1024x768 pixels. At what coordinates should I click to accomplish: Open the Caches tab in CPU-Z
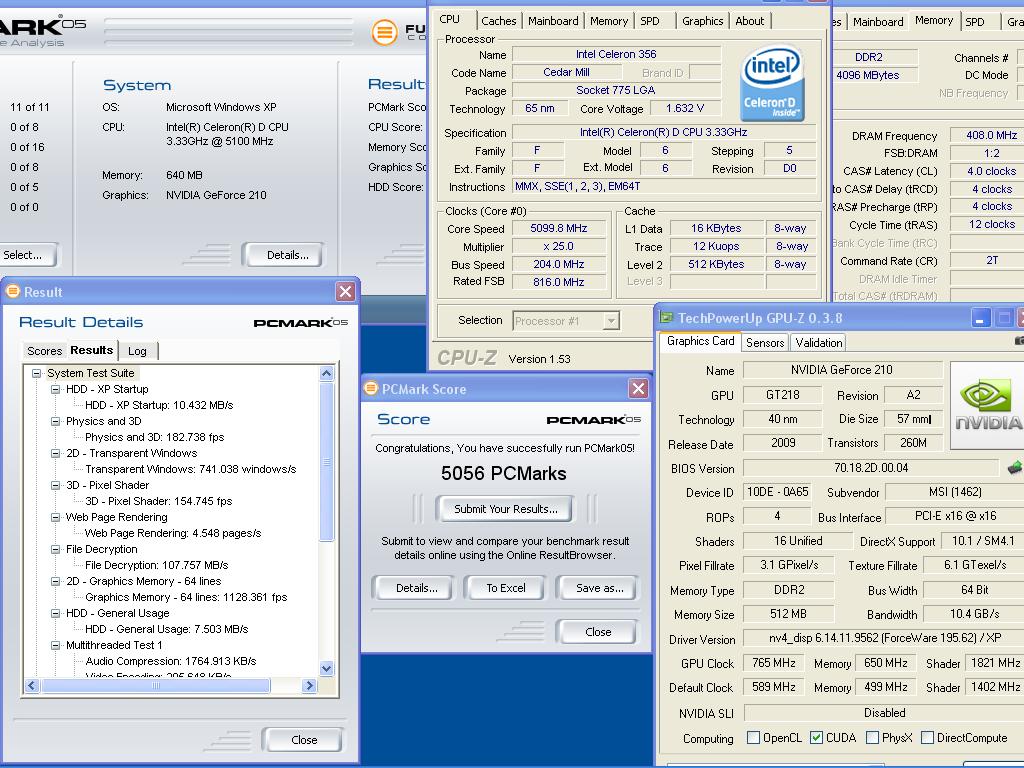tap(498, 21)
